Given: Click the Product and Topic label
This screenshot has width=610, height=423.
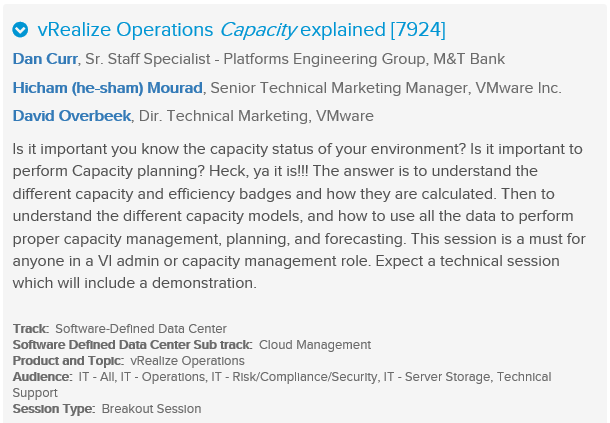Looking at the screenshot, I should (67, 361).
